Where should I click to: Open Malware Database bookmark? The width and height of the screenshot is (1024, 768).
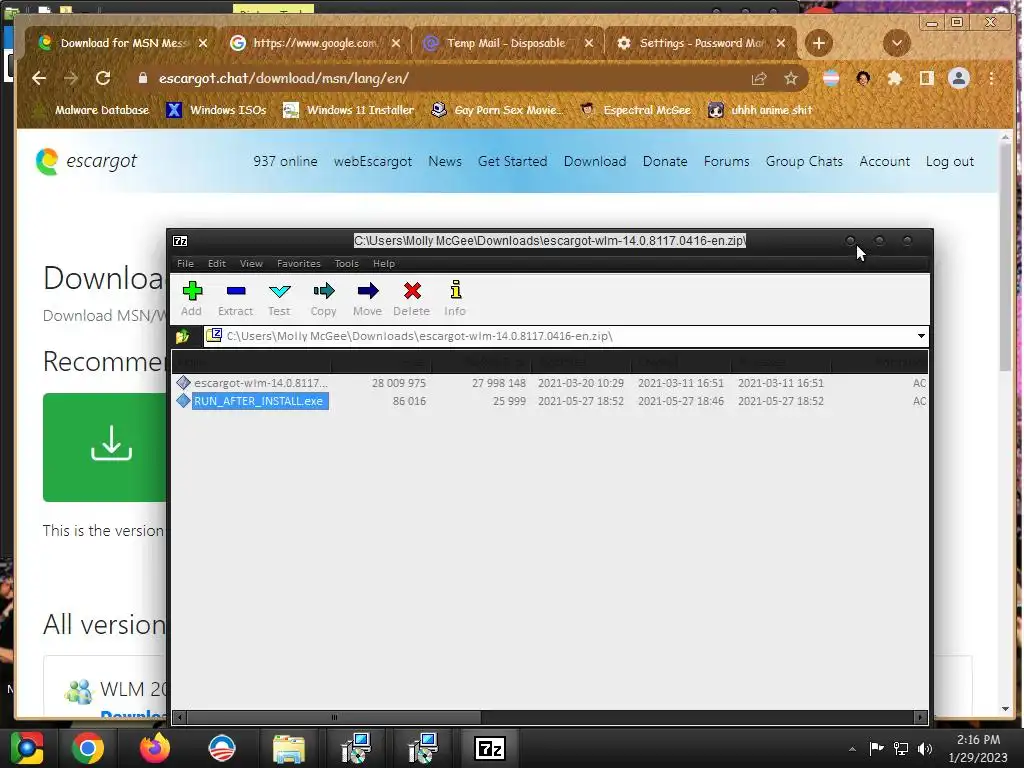click(x=92, y=110)
